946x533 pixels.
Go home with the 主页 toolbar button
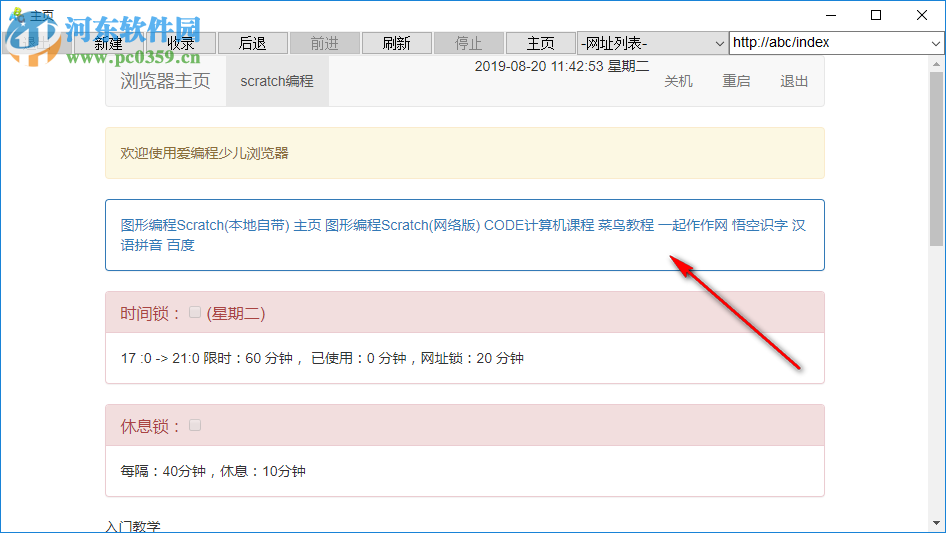pyautogui.click(x=540, y=43)
